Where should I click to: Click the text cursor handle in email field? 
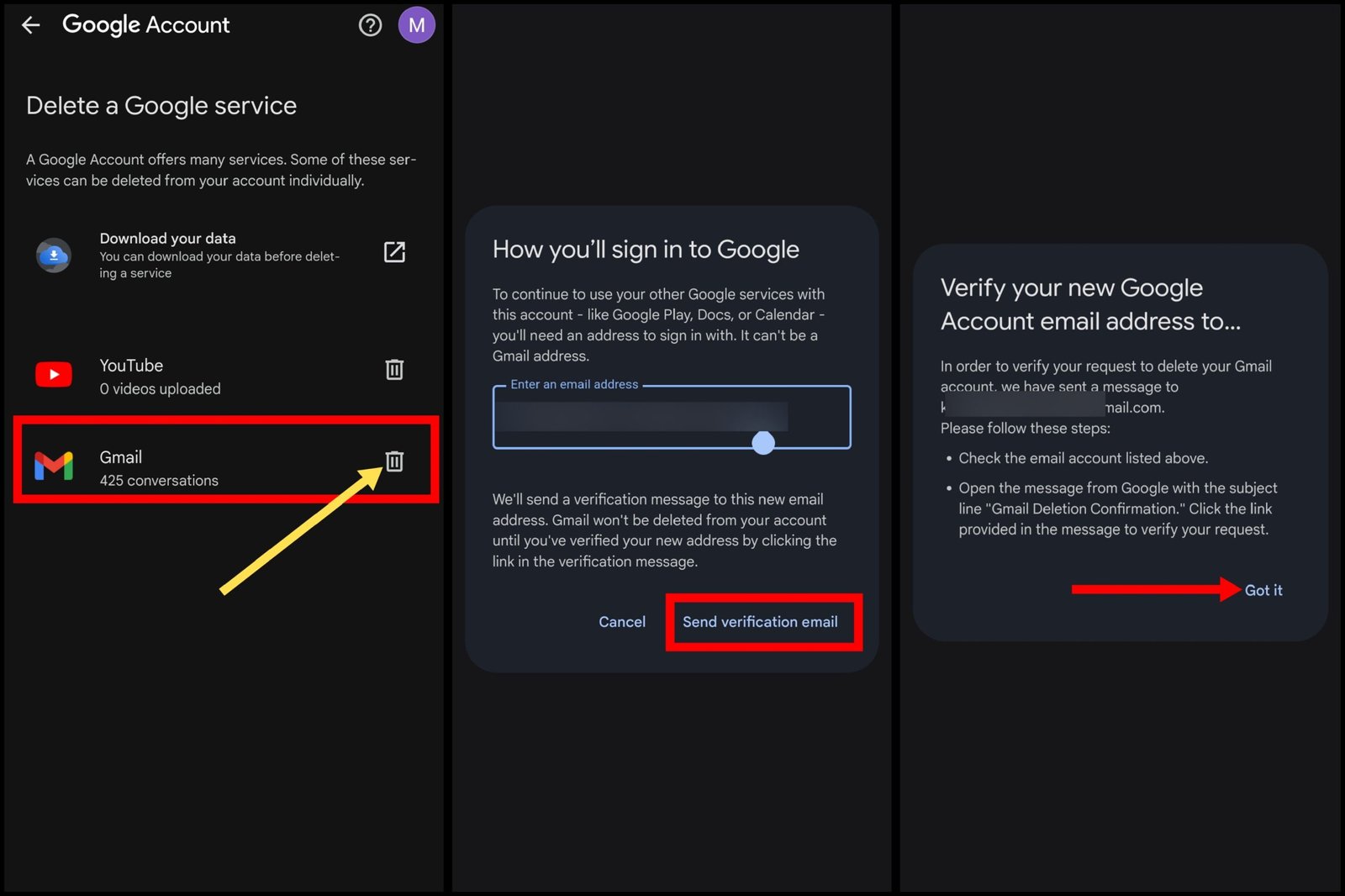[x=763, y=442]
